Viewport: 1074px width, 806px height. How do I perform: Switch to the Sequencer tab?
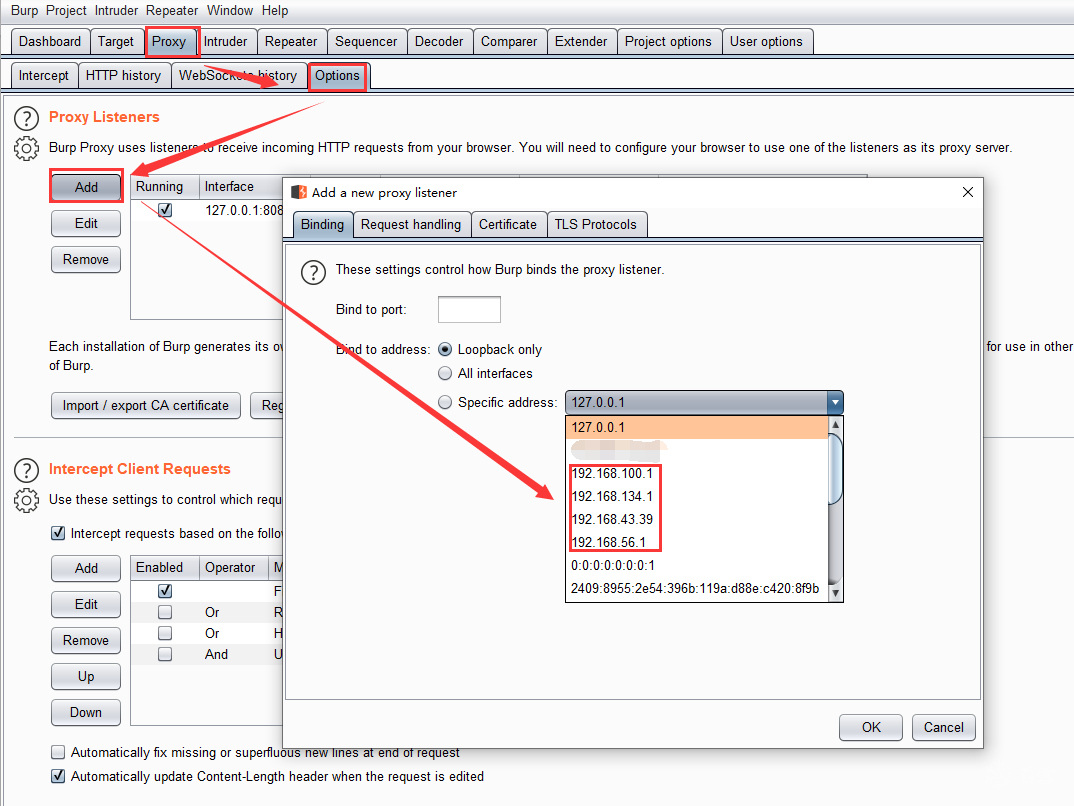[366, 41]
